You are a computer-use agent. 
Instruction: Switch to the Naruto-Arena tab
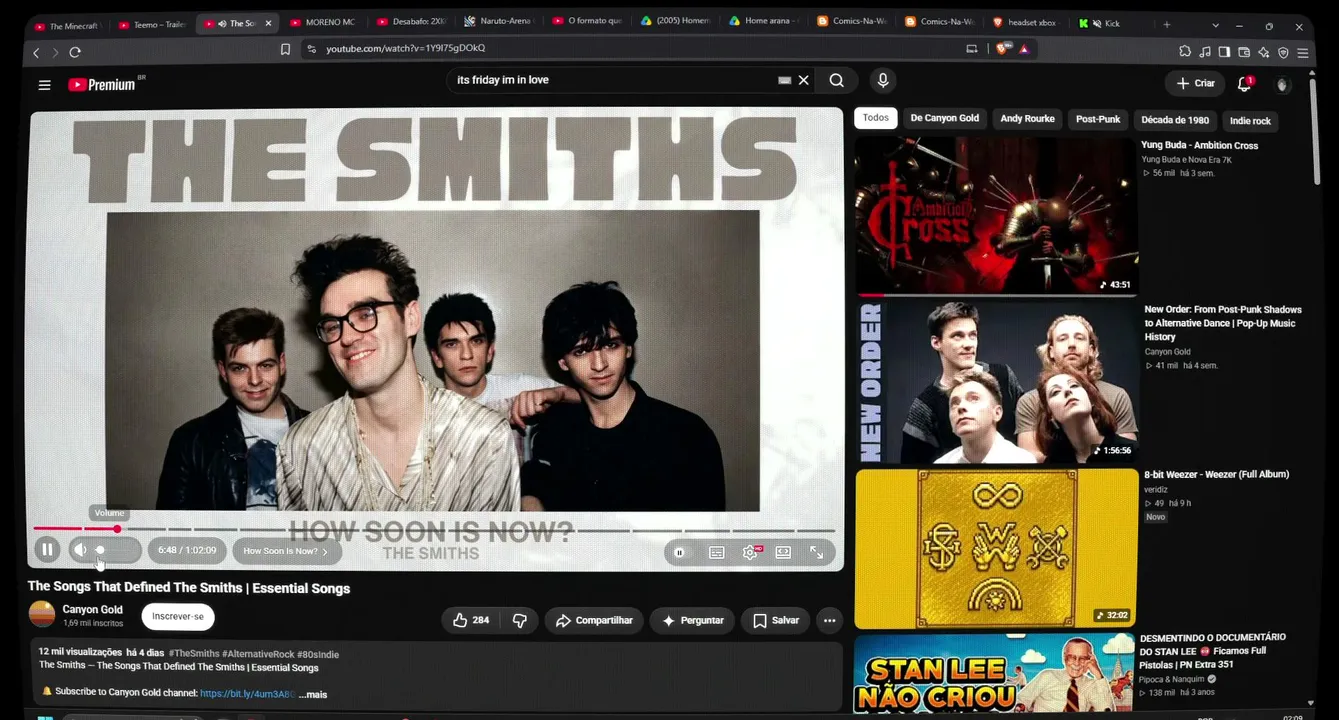[x=498, y=21]
